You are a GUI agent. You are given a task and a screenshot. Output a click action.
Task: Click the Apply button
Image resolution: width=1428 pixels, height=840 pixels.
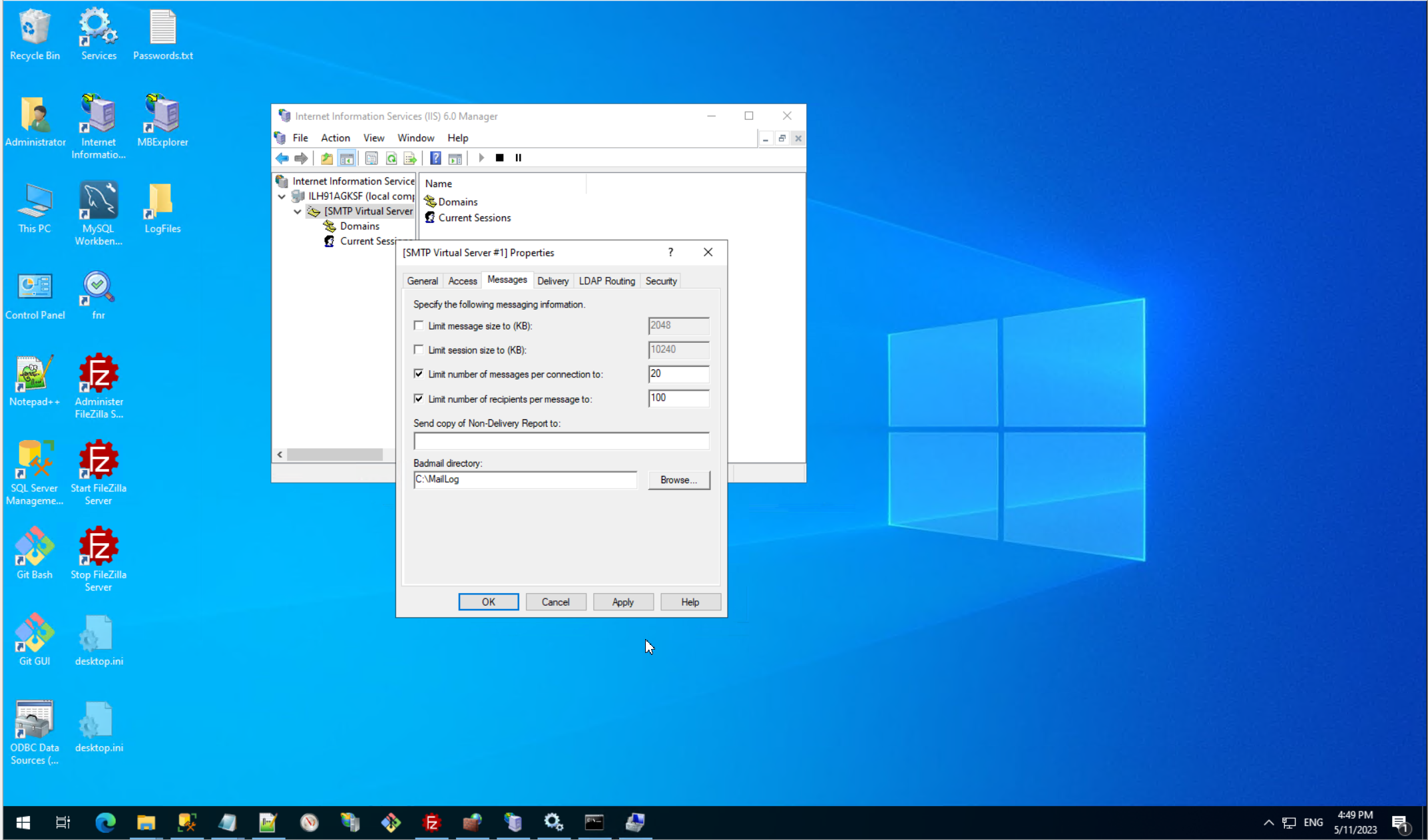(622, 602)
